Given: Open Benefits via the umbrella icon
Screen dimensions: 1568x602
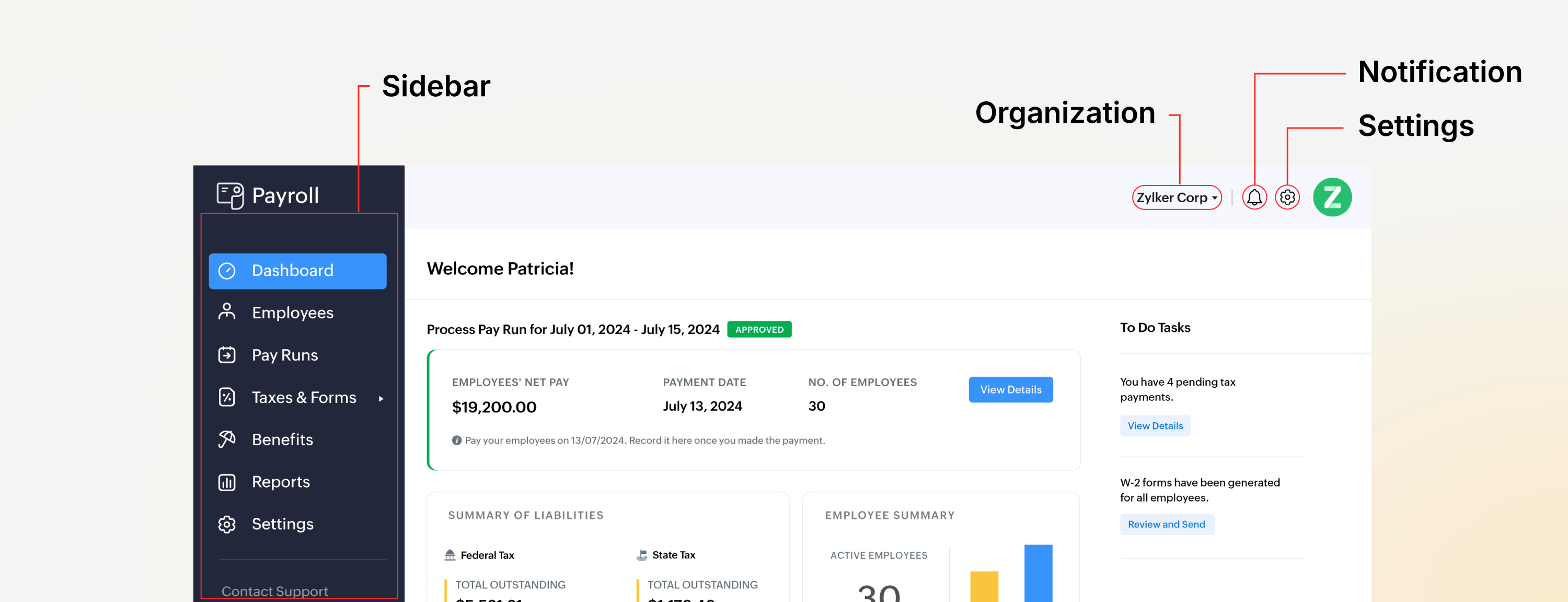Looking at the screenshot, I should 228,439.
